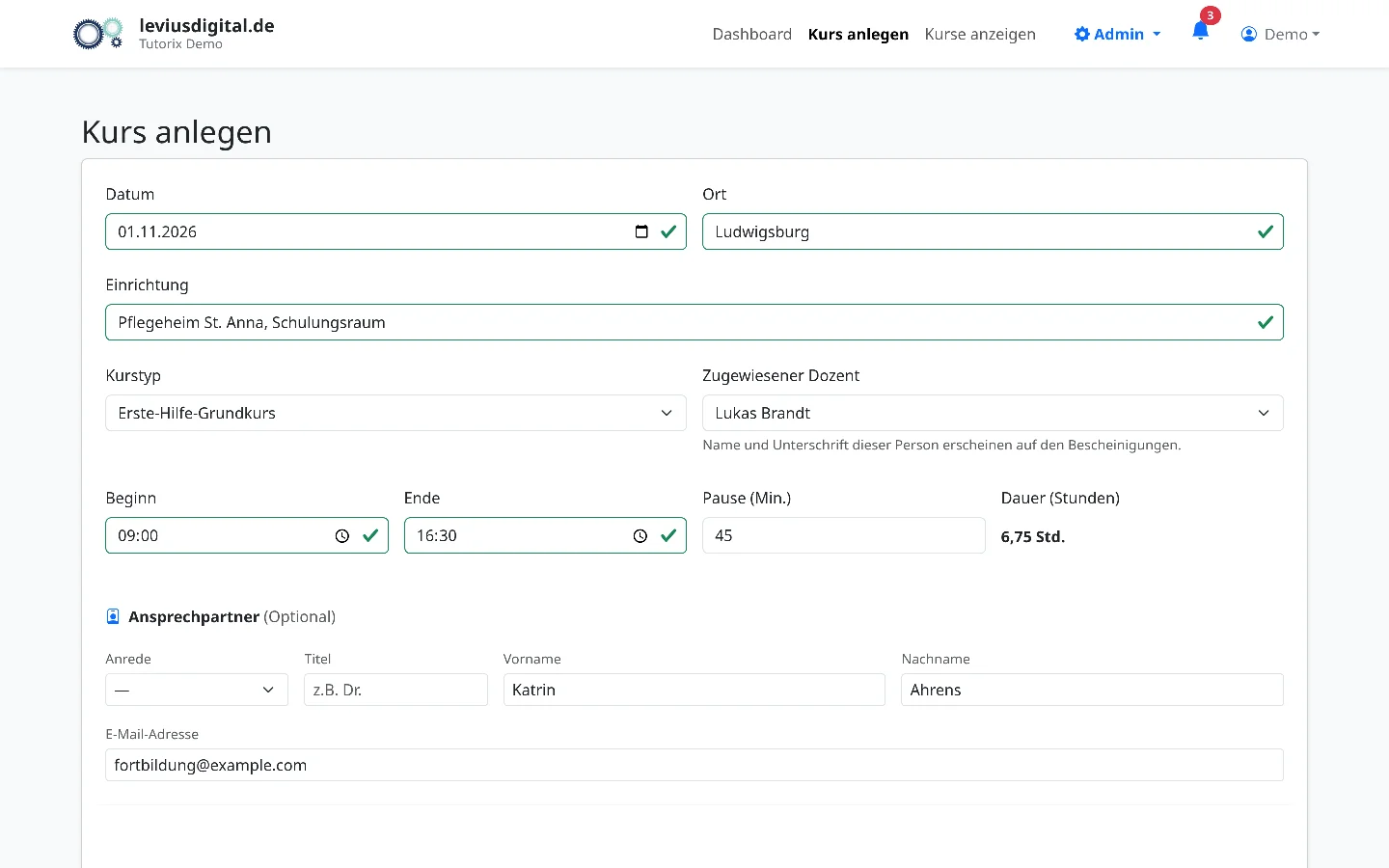This screenshot has height=868, width=1389.
Task: Click the Demo user avatar icon
Action: tap(1249, 34)
